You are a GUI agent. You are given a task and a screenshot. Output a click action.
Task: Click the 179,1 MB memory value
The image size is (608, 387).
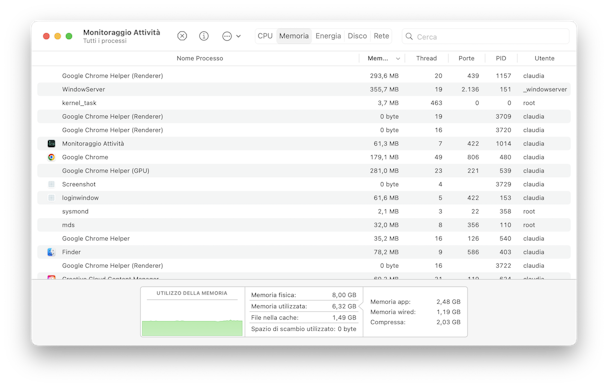click(384, 157)
